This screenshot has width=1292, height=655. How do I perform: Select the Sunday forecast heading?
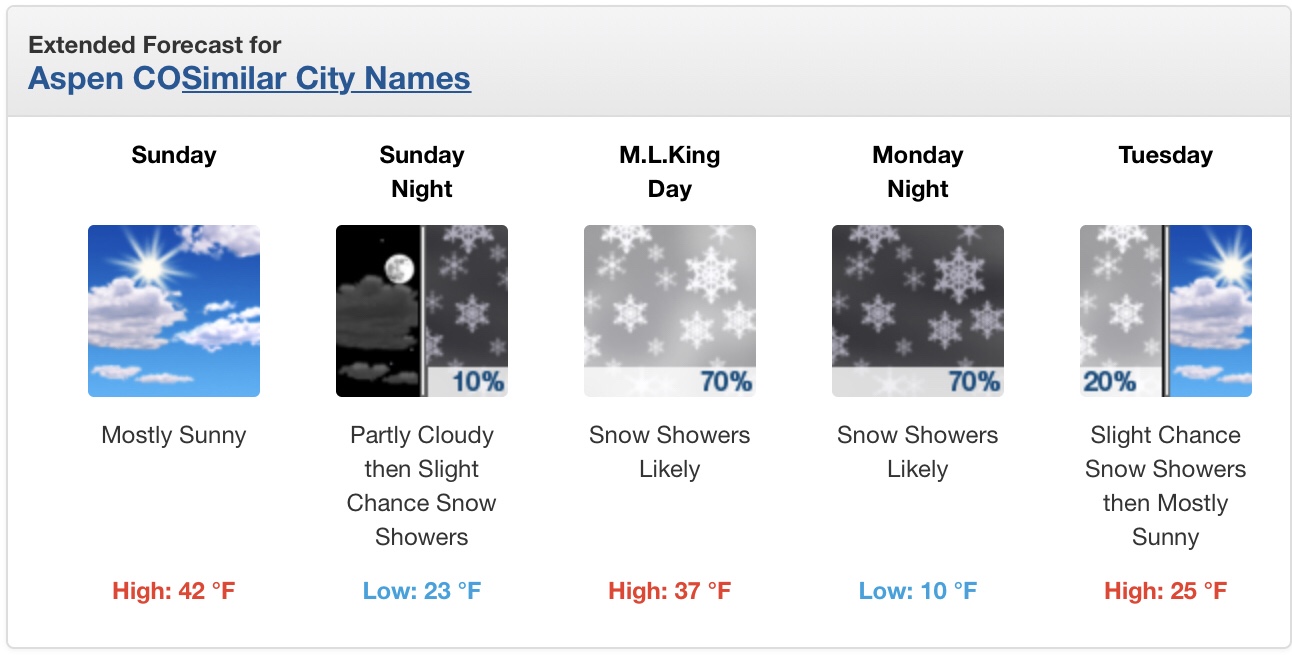(x=174, y=155)
